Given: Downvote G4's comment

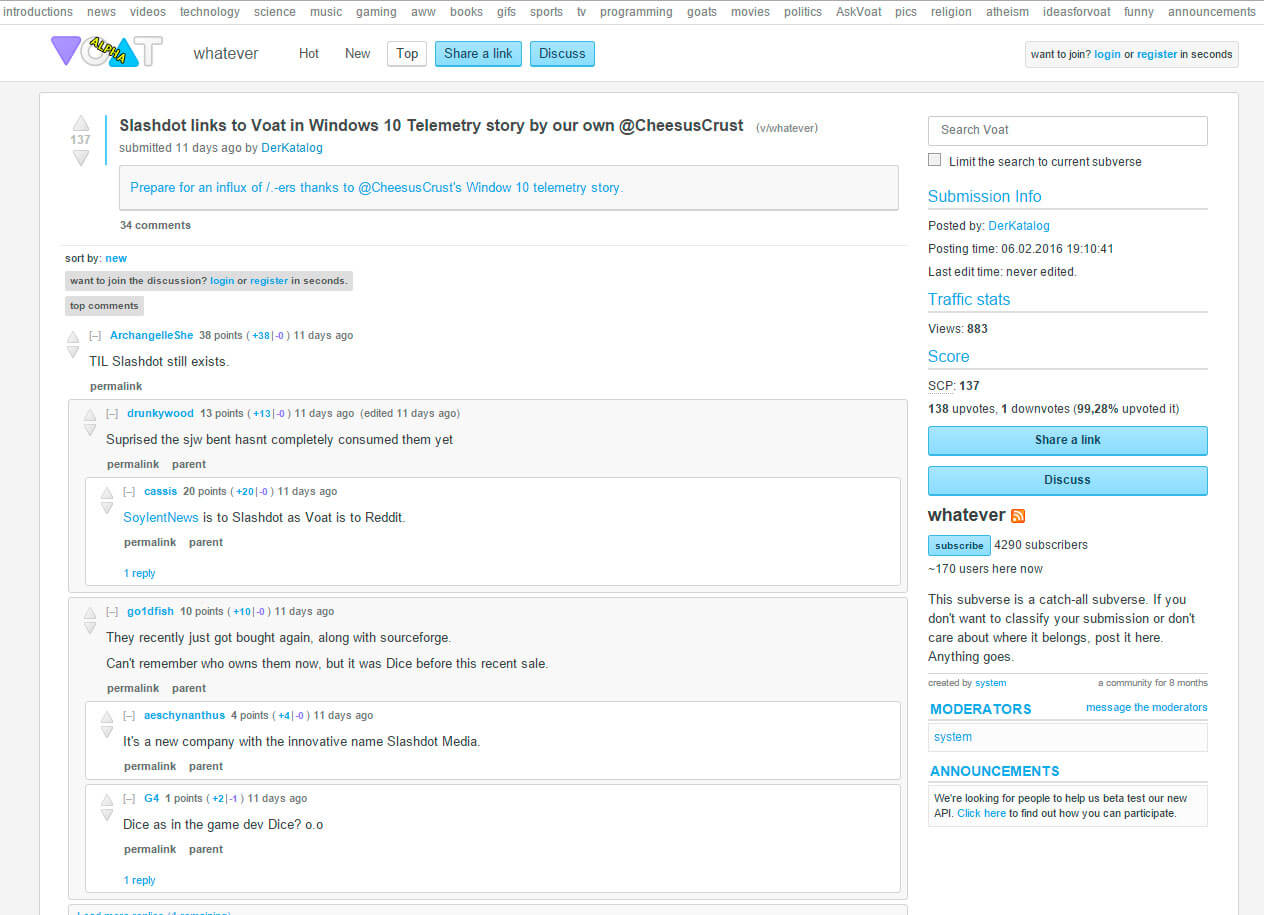Looking at the screenshot, I should click(107, 815).
